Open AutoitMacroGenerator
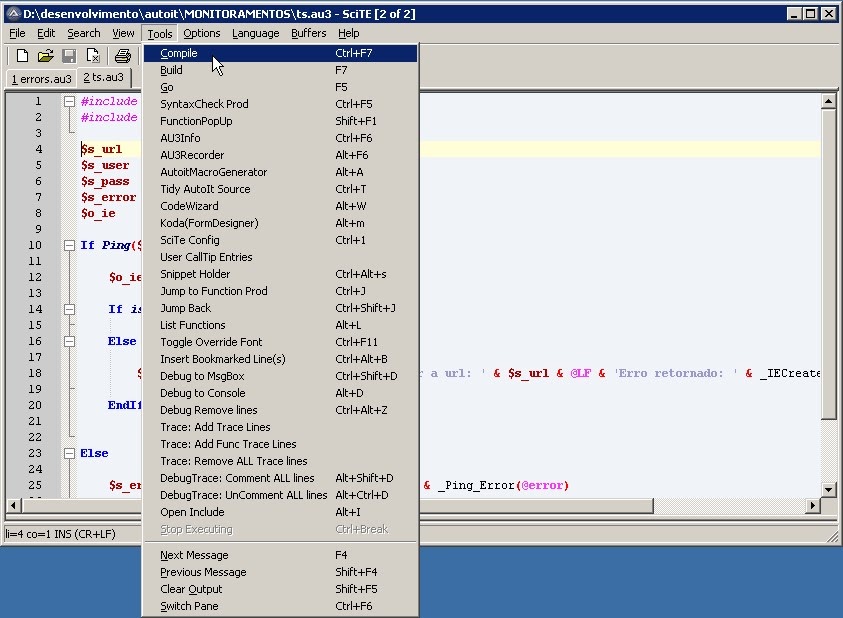843x618 pixels. (x=280, y=172)
